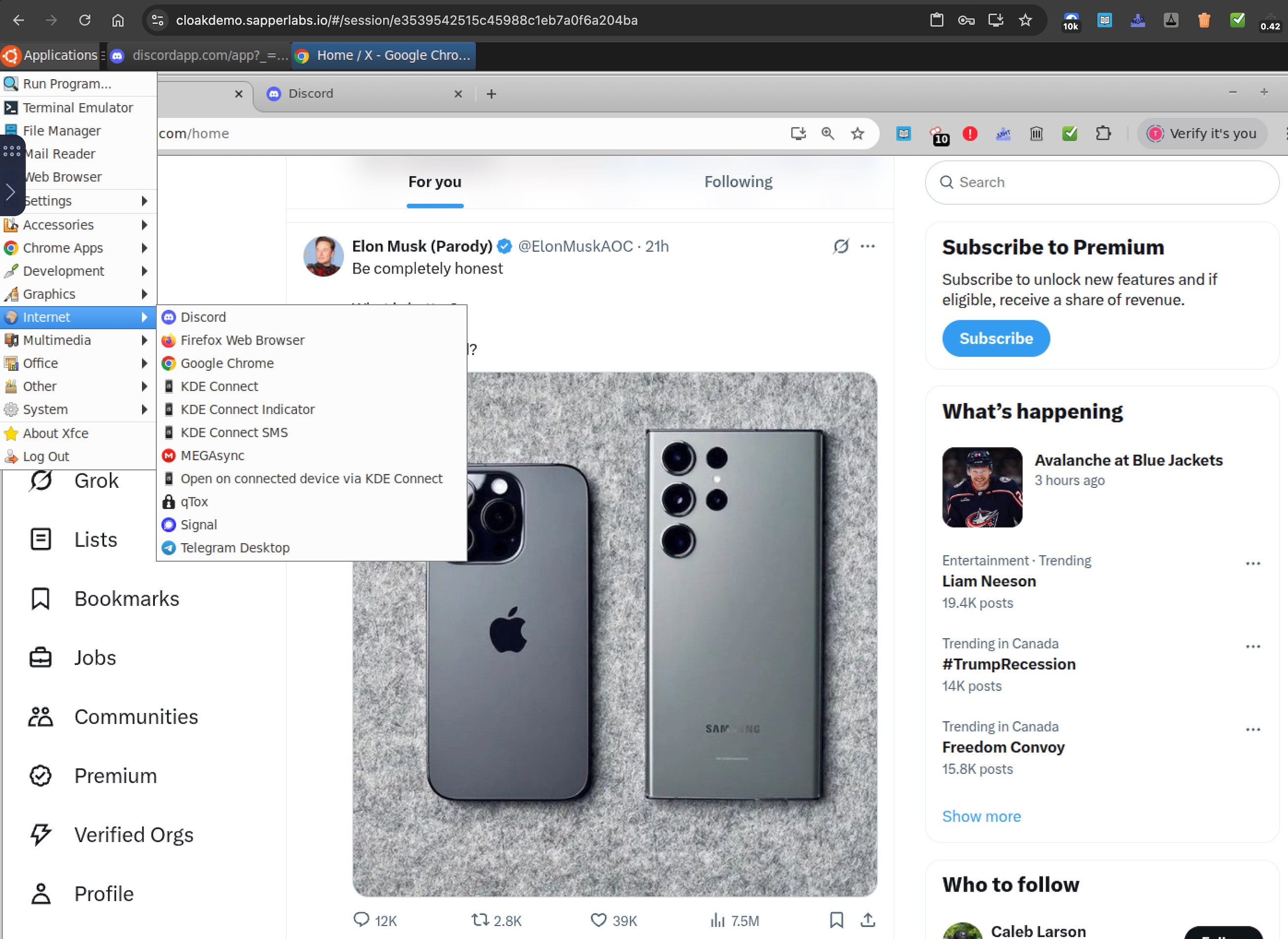Launch Firefox Web Browser
The height and width of the screenshot is (939, 1288).
pos(311,340)
